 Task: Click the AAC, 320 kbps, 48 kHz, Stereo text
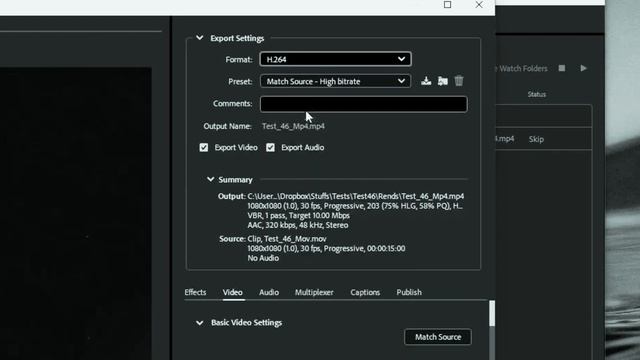point(298,225)
